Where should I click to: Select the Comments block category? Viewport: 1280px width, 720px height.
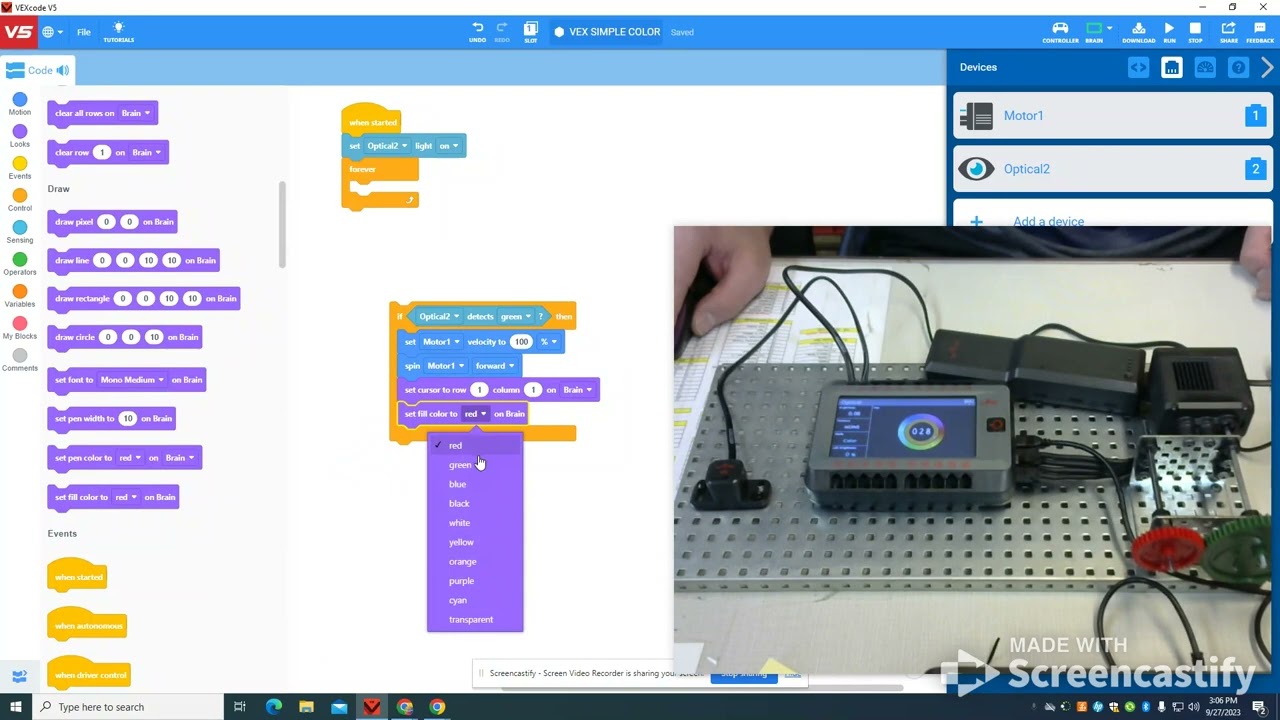point(20,360)
